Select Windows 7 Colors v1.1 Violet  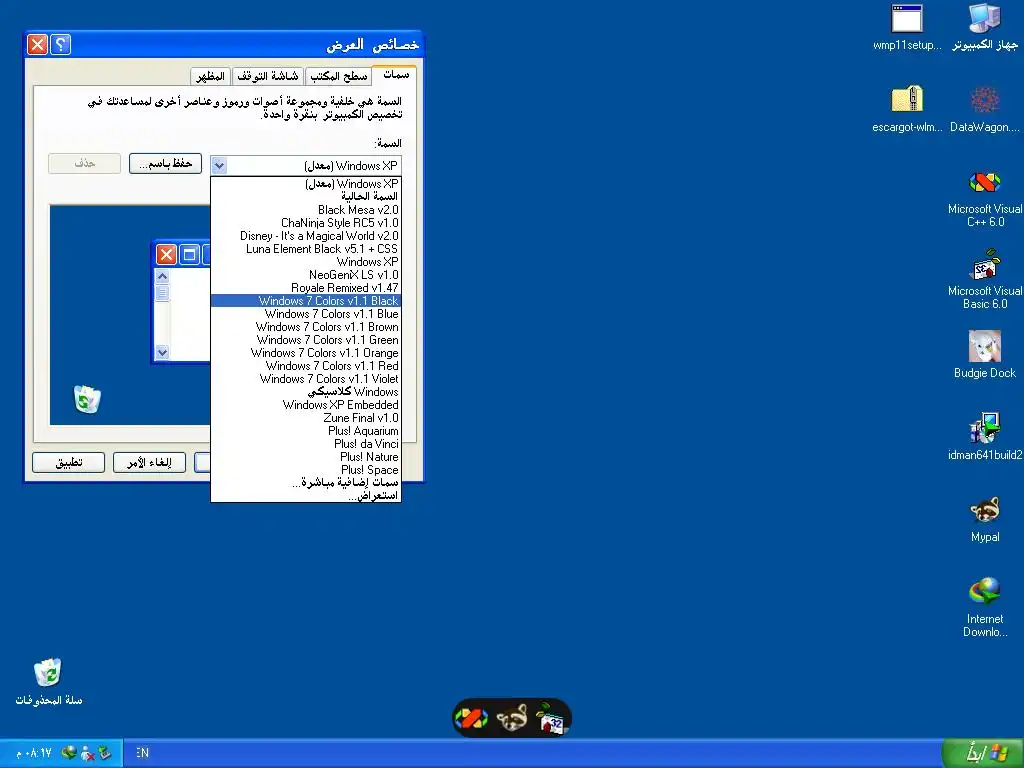306,379
